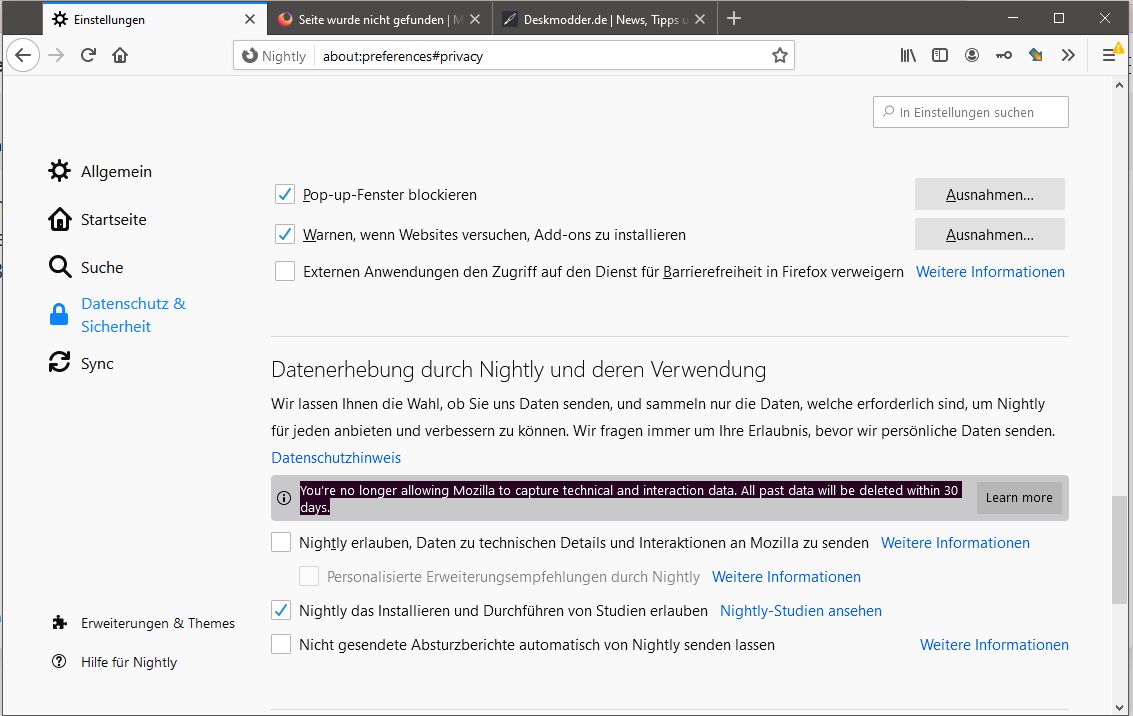
Task: Switch to the Deskmodder.de tab
Action: tap(605, 19)
